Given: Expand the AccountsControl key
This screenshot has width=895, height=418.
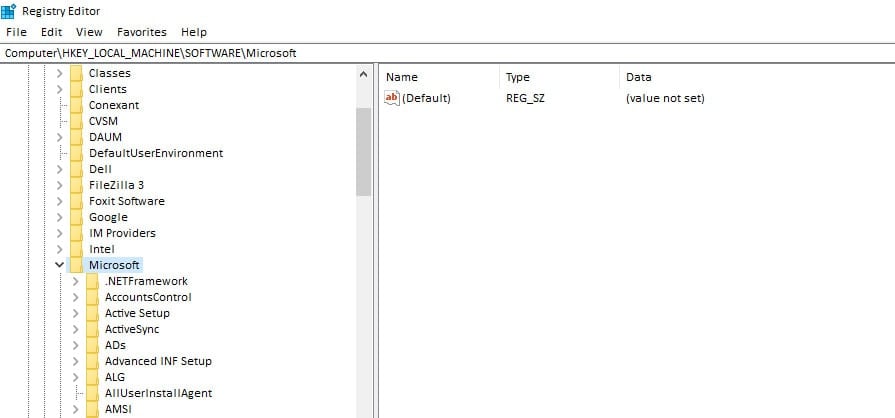Looking at the screenshot, I should pyautogui.click(x=75, y=297).
